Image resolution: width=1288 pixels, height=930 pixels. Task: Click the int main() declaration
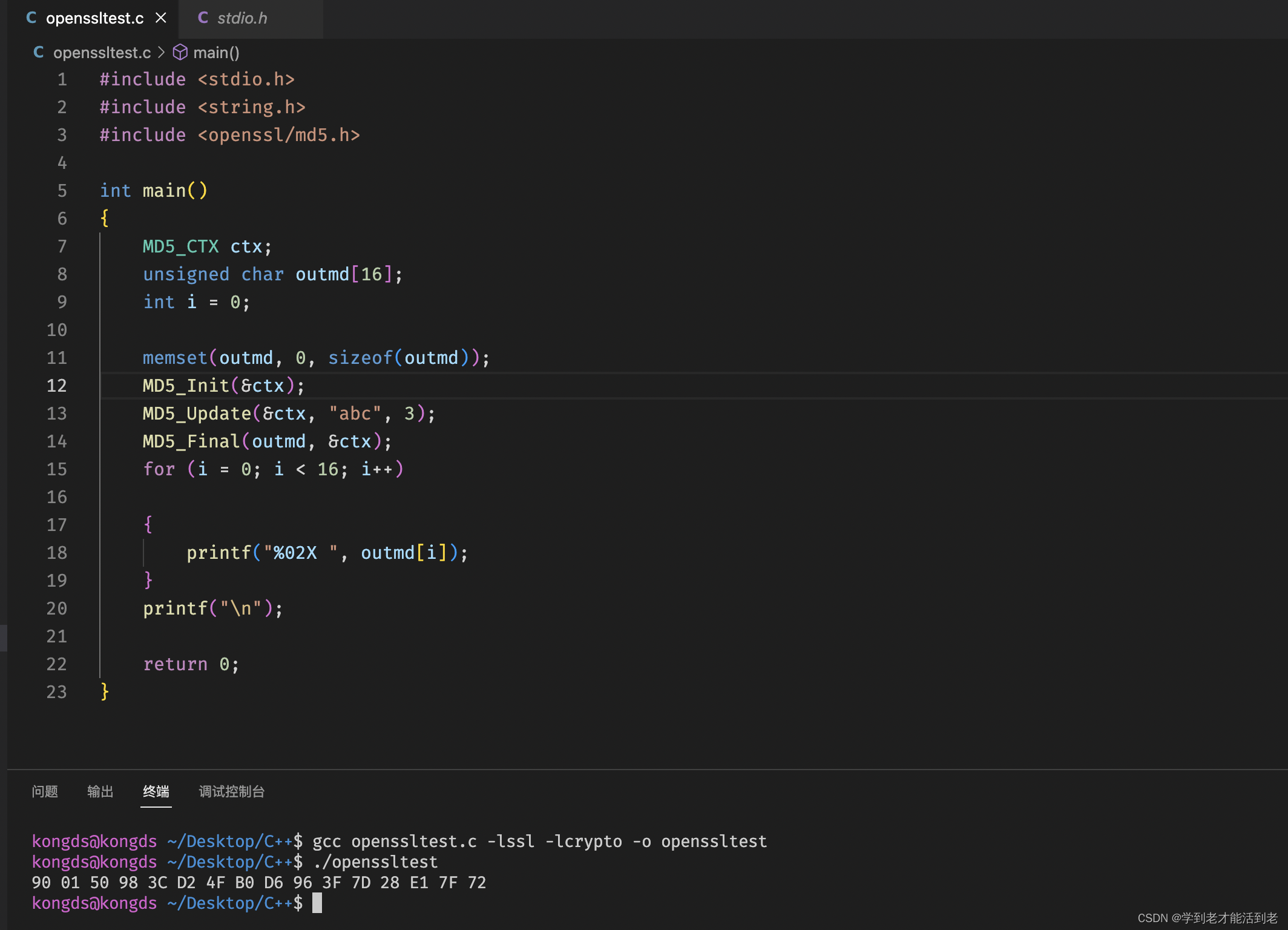(154, 191)
